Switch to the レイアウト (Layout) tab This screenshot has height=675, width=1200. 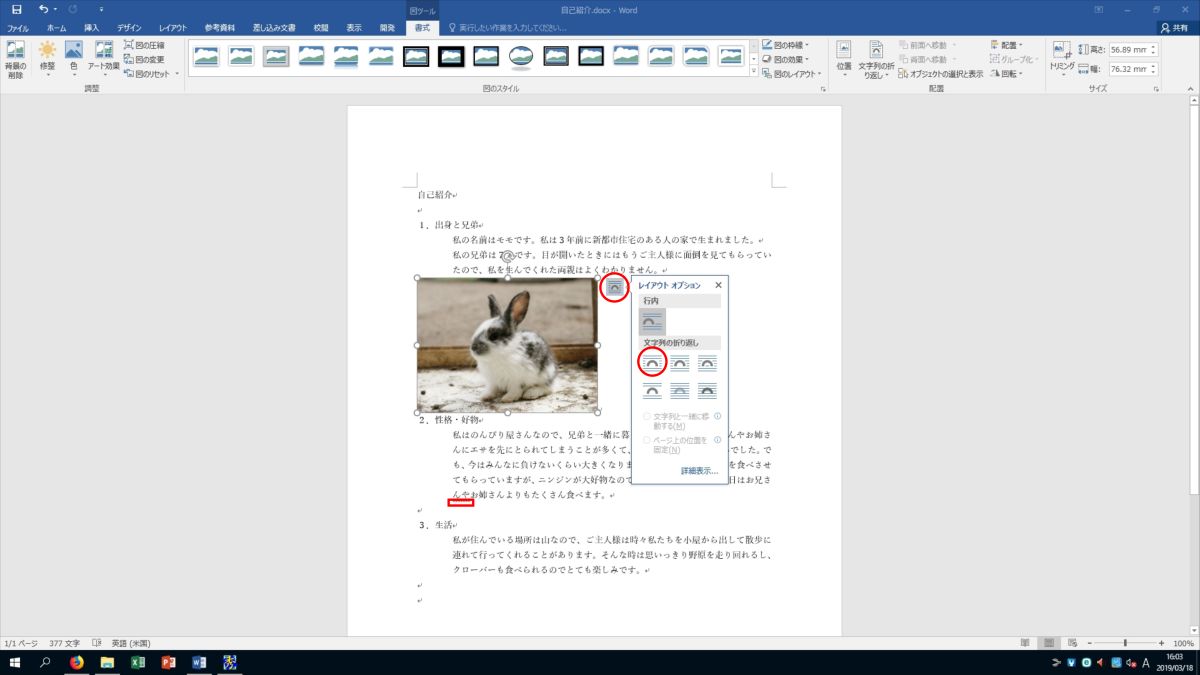pyautogui.click(x=173, y=28)
